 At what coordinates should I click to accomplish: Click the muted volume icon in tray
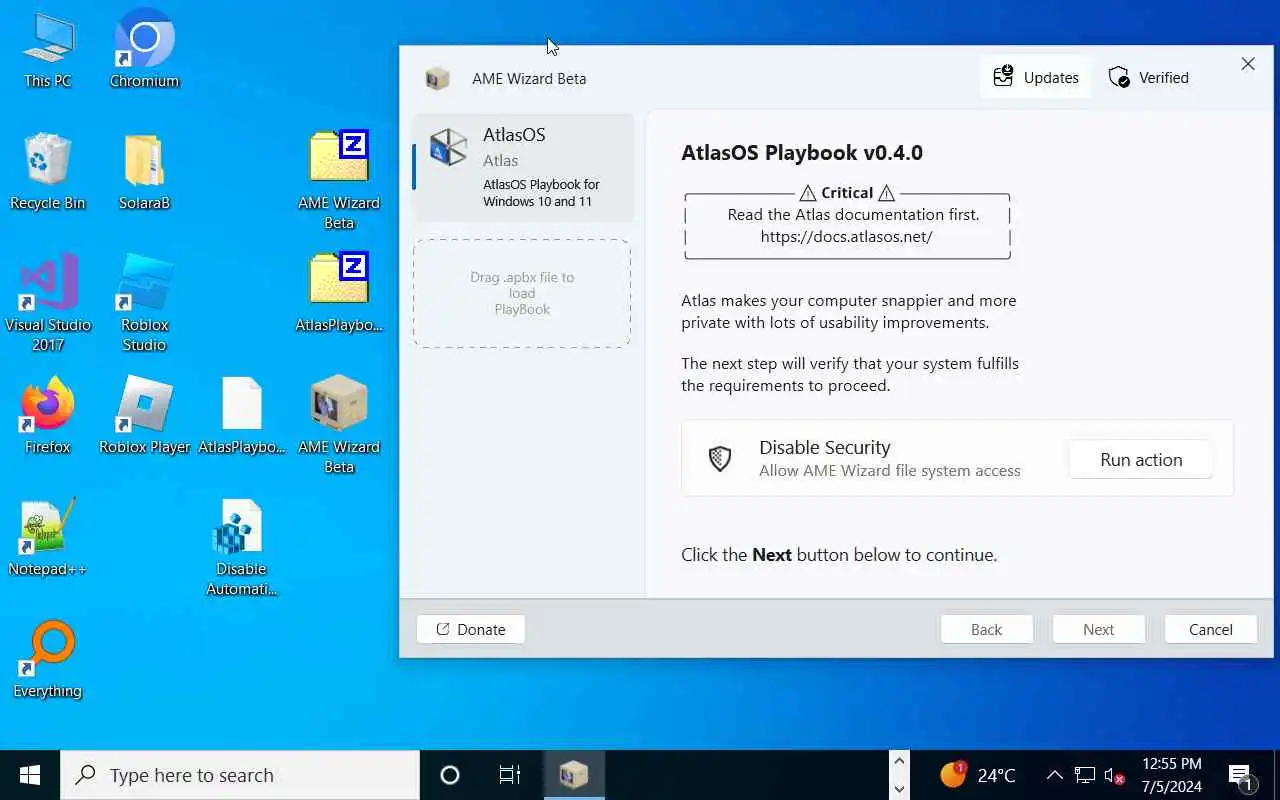(x=1115, y=775)
